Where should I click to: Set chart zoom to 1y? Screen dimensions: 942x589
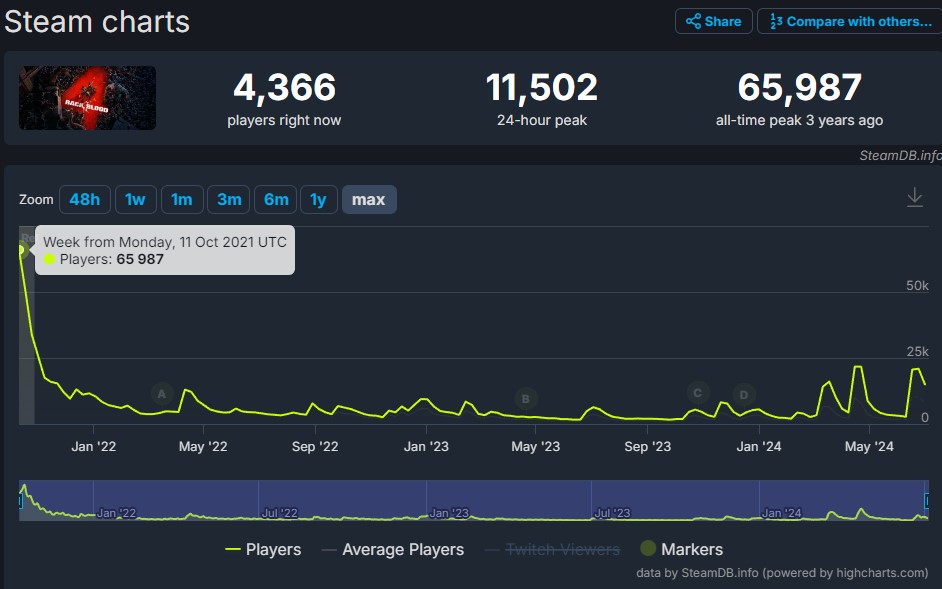[x=318, y=200]
